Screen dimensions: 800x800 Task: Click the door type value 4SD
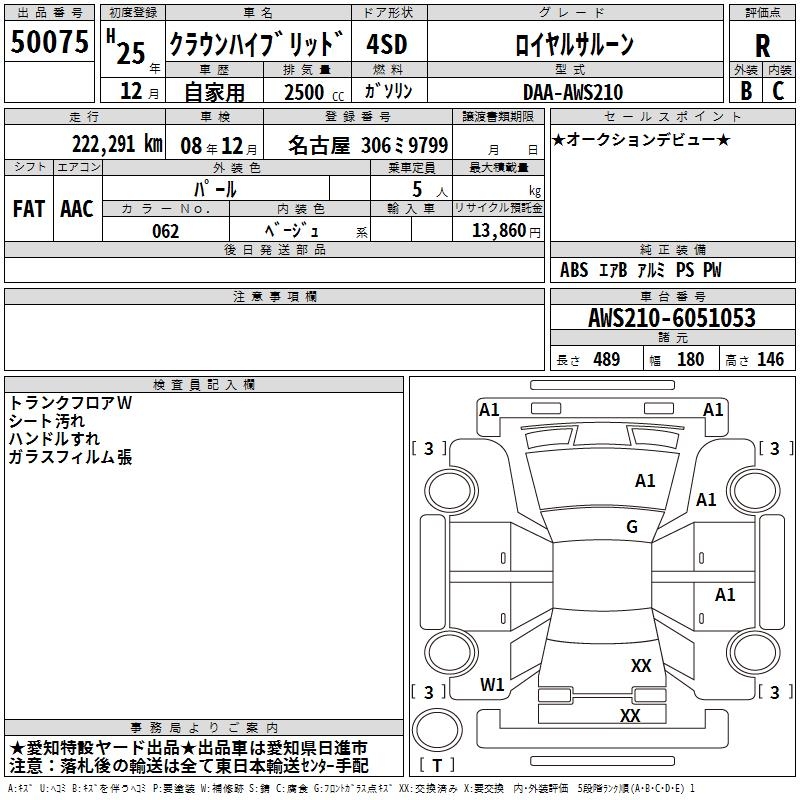(387, 44)
